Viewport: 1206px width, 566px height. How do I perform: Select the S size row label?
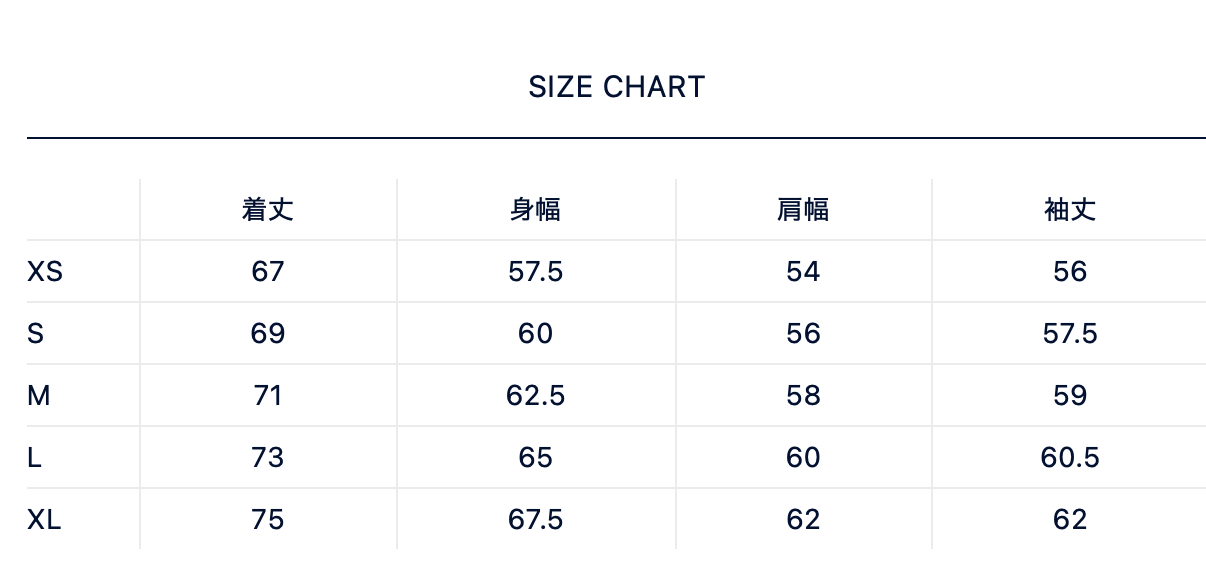pyautogui.click(x=36, y=333)
